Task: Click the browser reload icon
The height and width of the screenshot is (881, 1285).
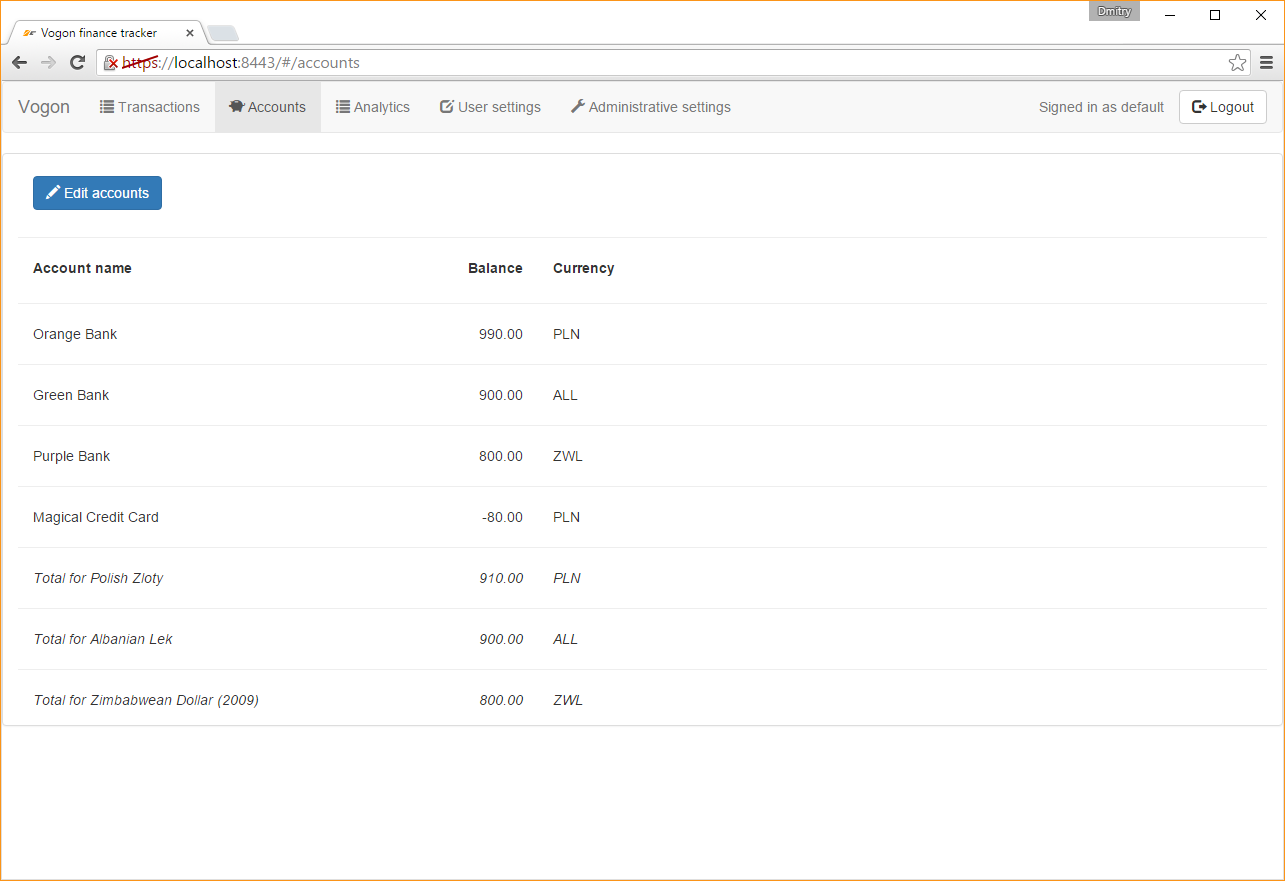Action: (x=77, y=62)
